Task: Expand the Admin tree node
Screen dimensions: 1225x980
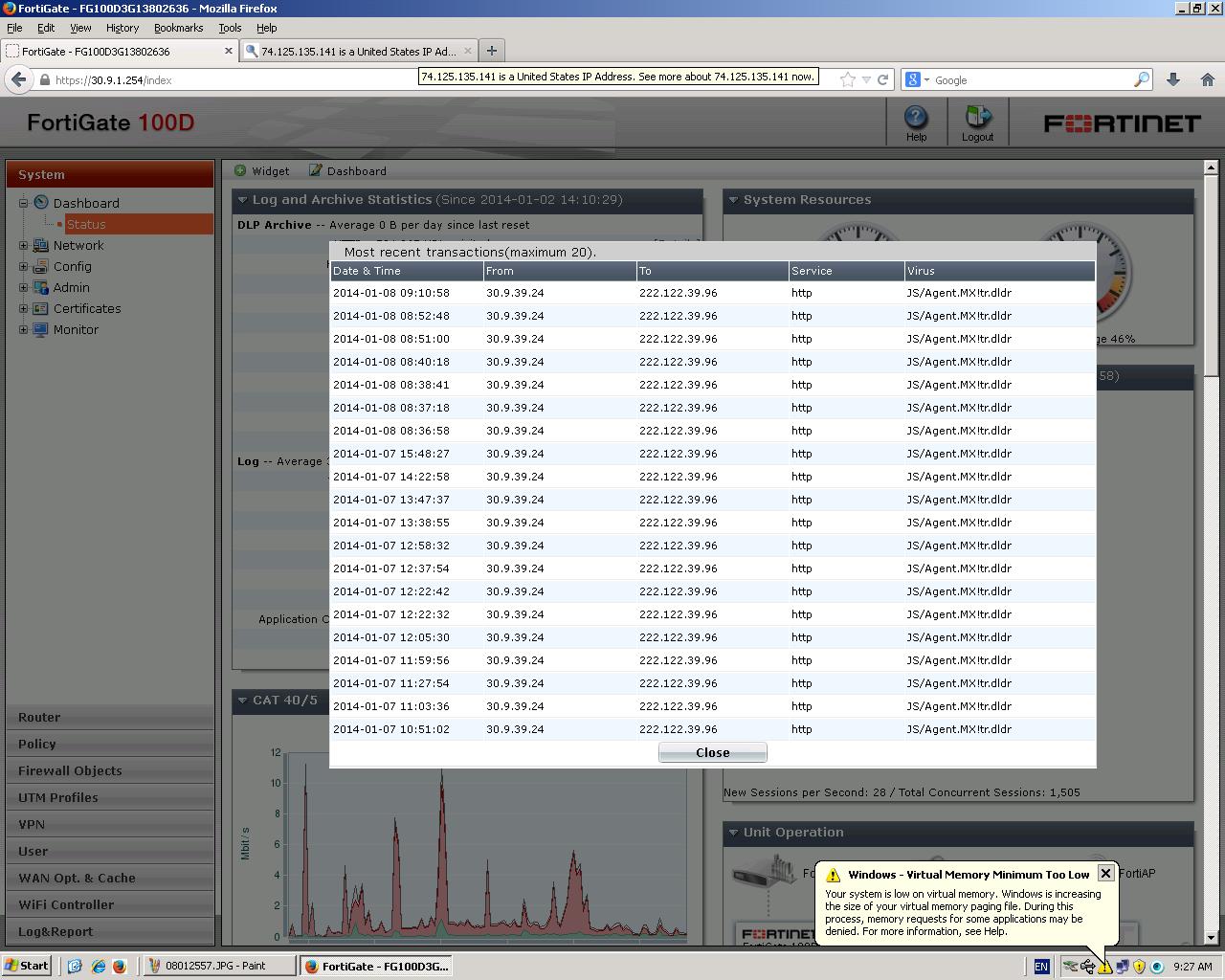Action: [24, 287]
